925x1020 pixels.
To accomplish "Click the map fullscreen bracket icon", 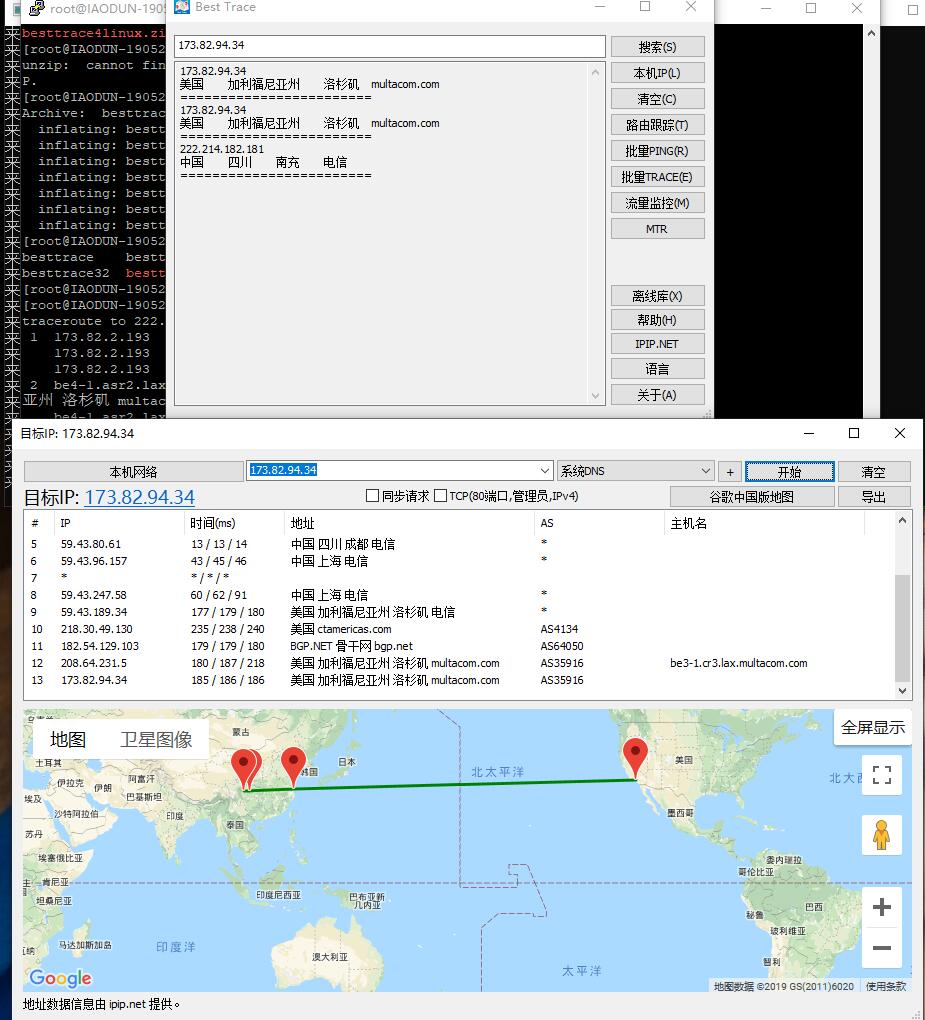I will point(881,775).
